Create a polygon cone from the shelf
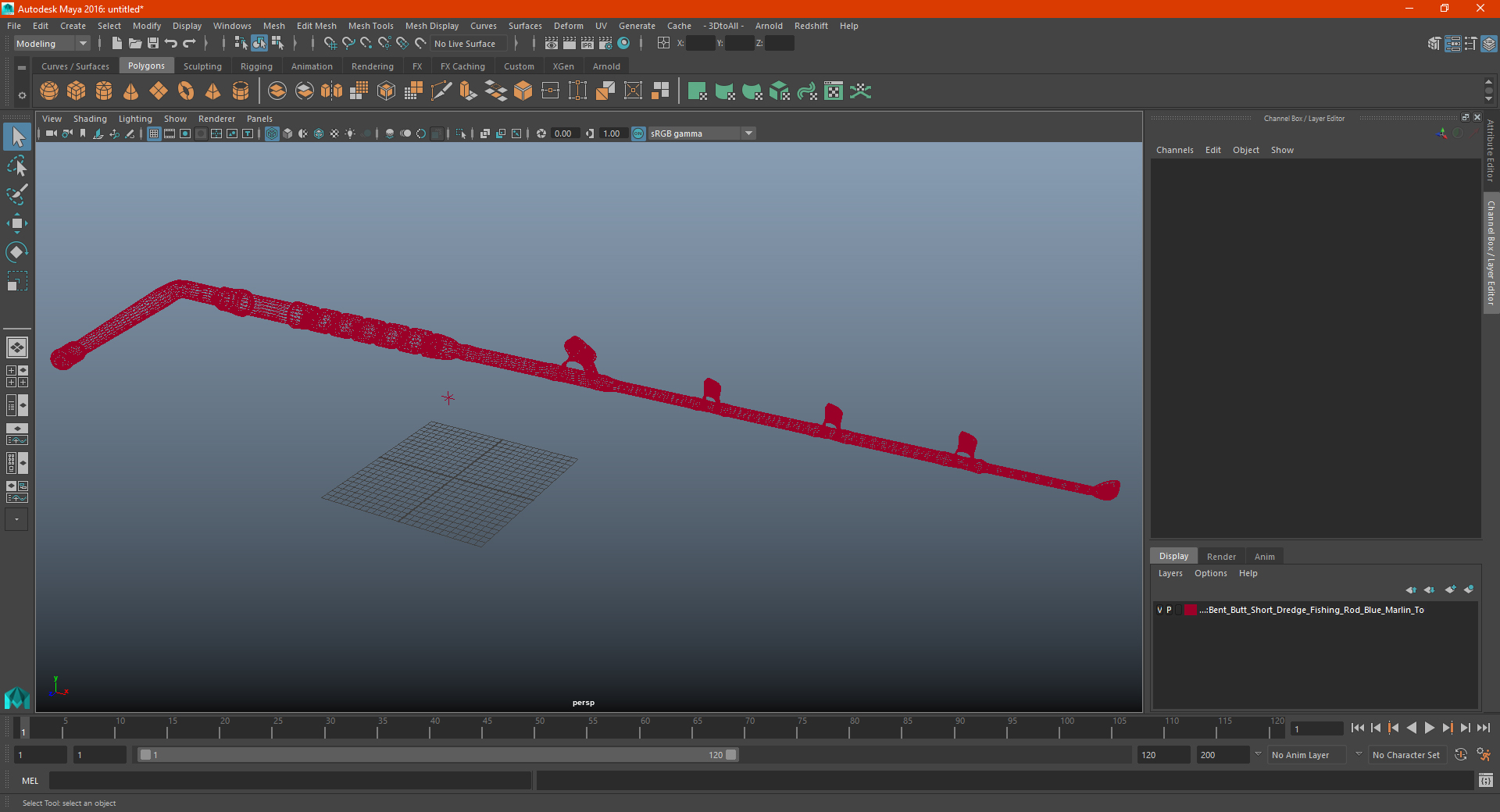Screen dimensions: 1500x812 131,91
